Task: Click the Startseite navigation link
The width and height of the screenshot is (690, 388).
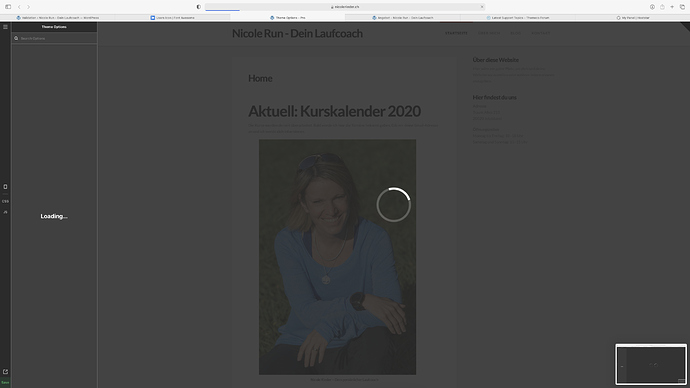Action: click(x=456, y=33)
